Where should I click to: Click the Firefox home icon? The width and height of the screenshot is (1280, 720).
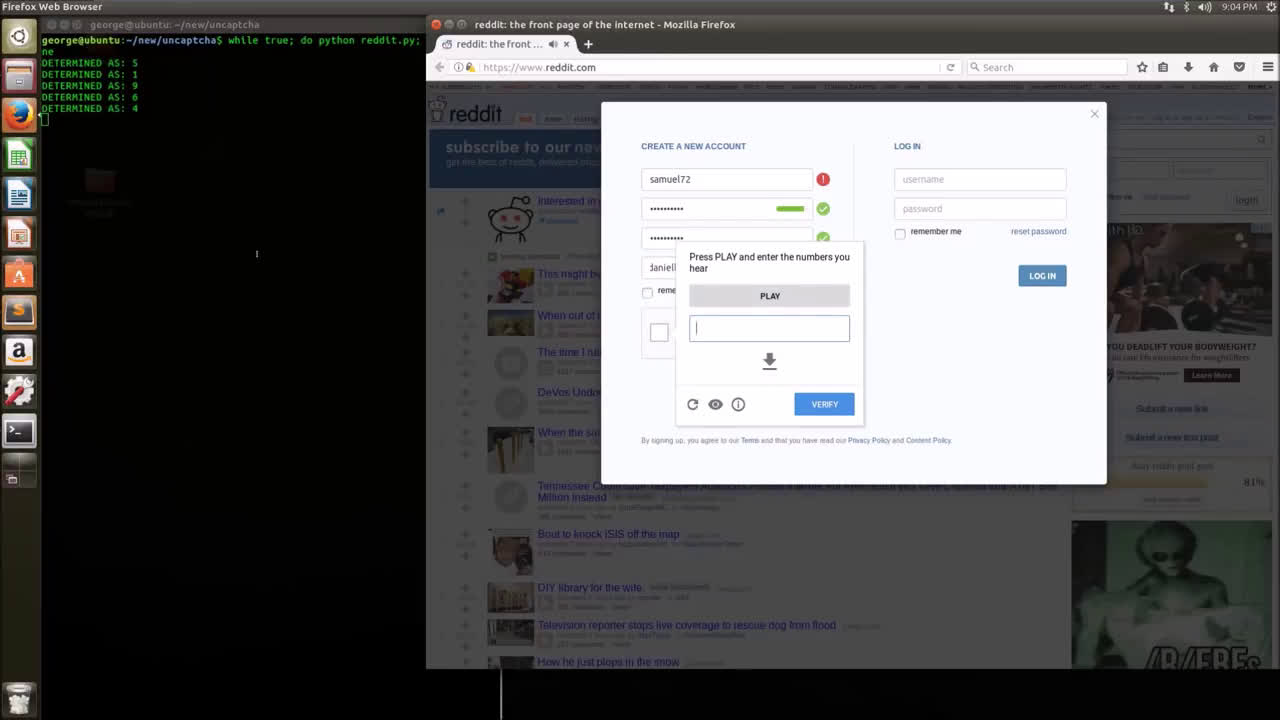coord(1213,67)
